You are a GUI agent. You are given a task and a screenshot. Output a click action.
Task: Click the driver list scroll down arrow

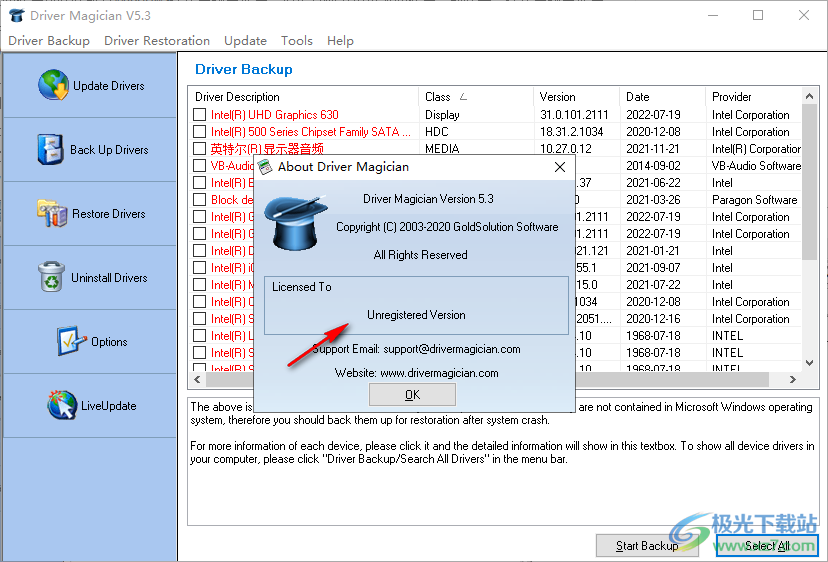809,363
